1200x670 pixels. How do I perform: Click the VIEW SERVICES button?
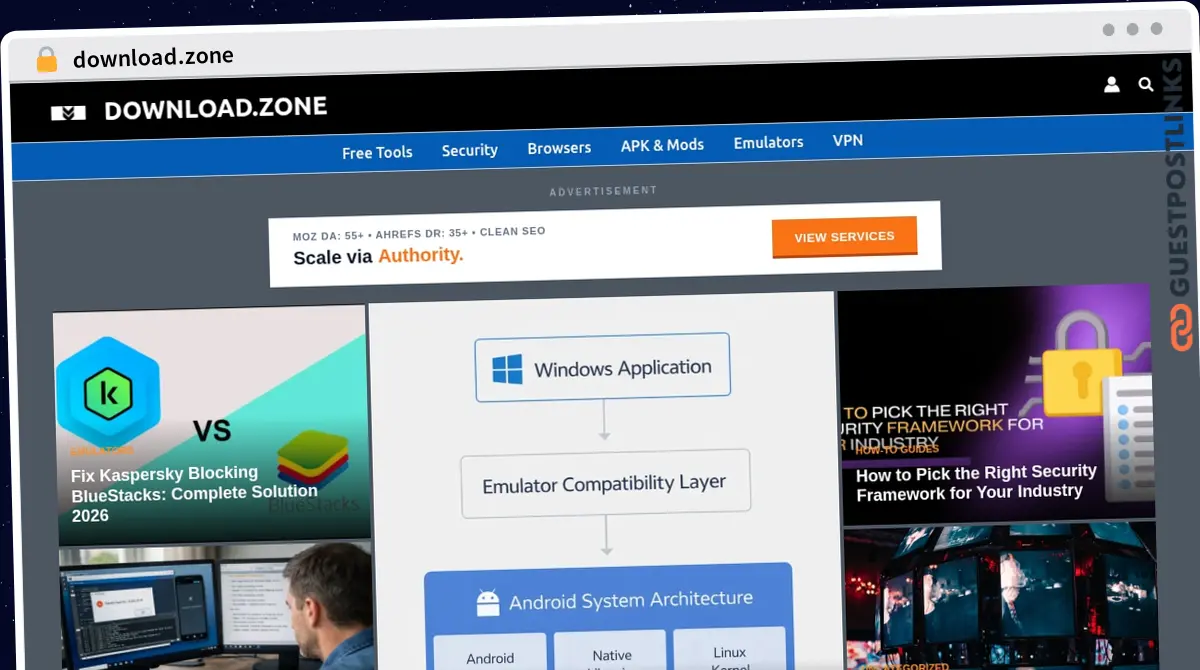844,237
